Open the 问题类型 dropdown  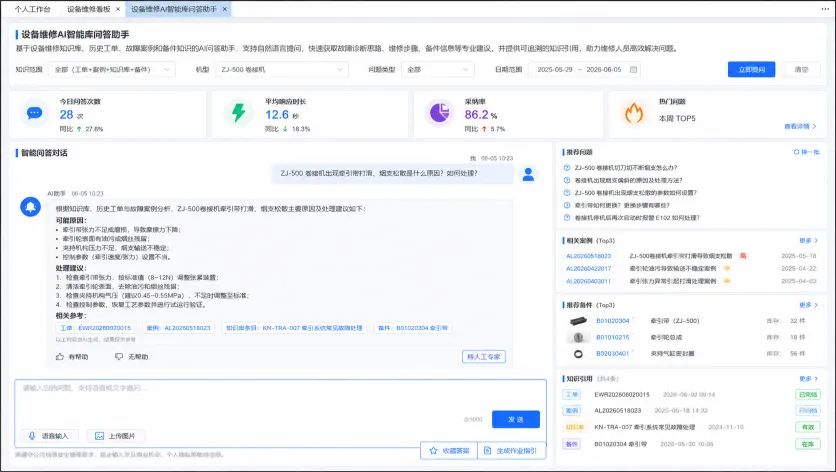(x=437, y=69)
